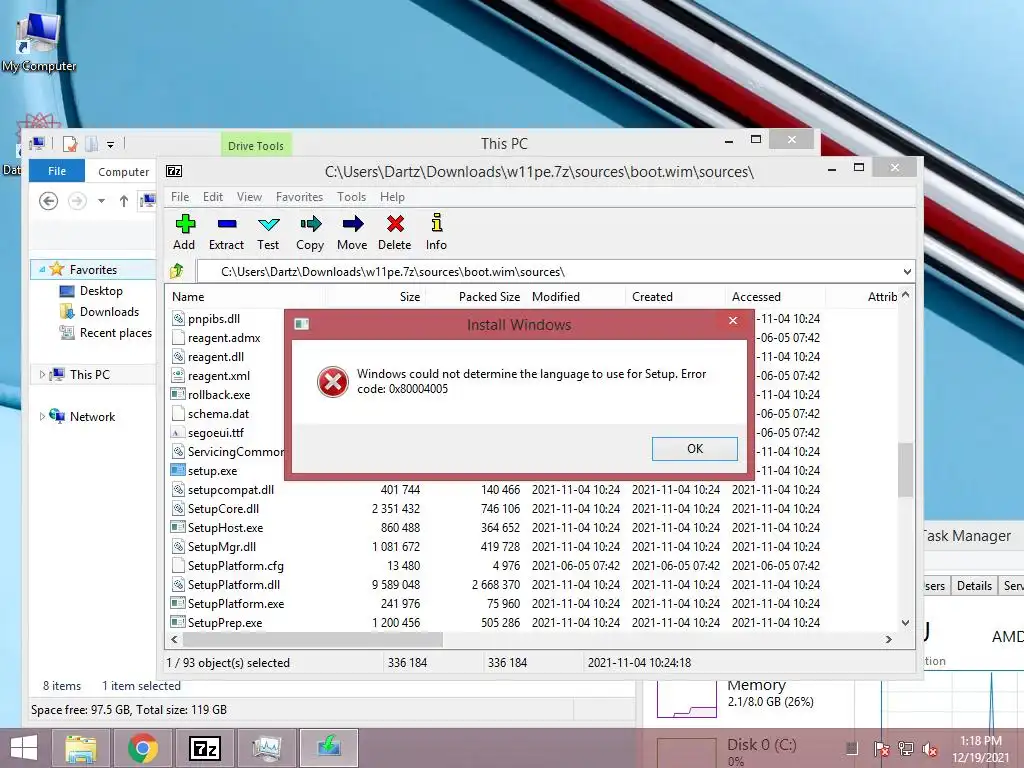Open File Explorer from the taskbar
Screen dimensions: 1024x768
click(x=81, y=748)
